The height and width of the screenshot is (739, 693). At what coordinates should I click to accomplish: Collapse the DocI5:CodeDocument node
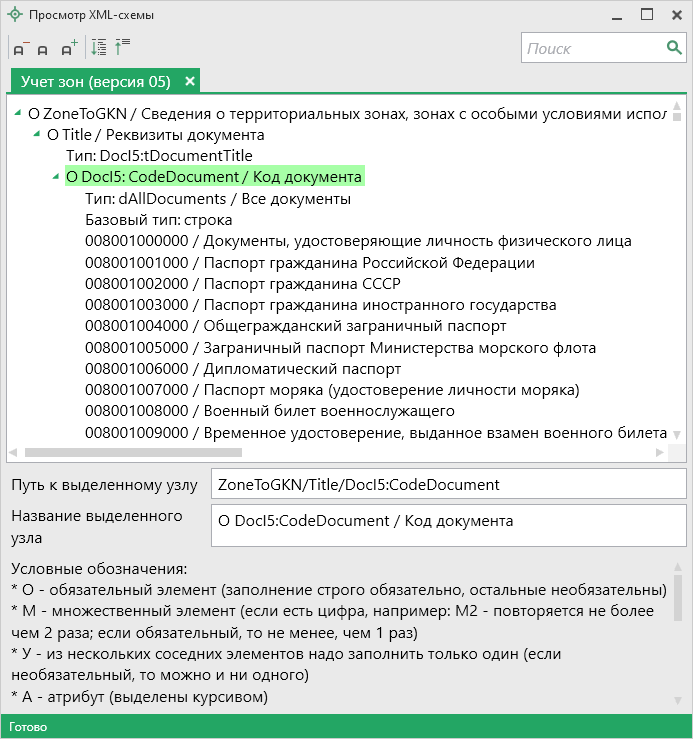[56, 177]
